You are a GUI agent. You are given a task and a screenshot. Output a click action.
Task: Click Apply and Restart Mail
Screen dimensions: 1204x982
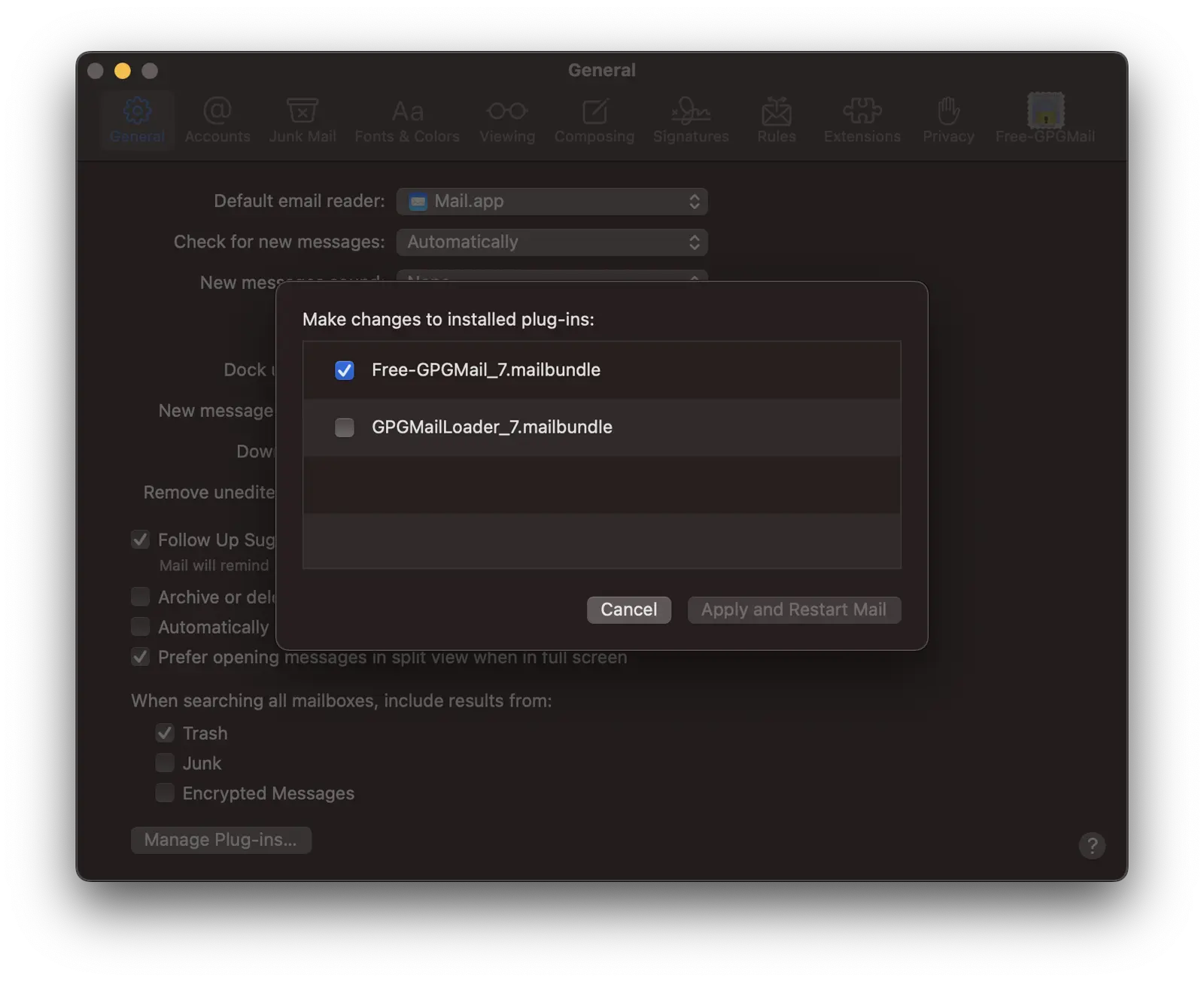pos(794,610)
